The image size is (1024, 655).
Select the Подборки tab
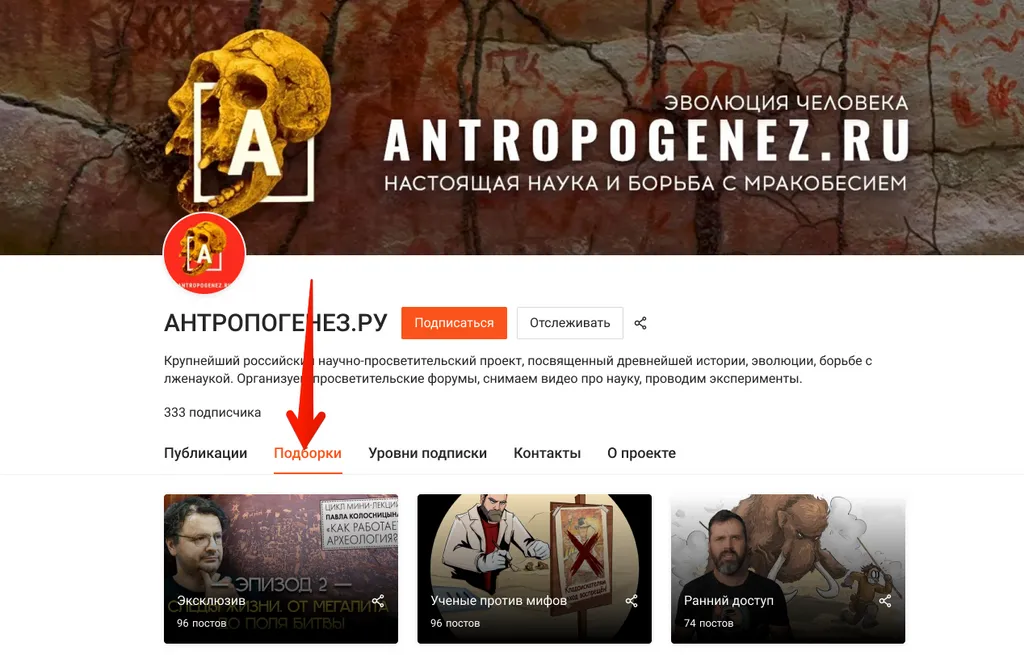pyautogui.click(x=308, y=453)
